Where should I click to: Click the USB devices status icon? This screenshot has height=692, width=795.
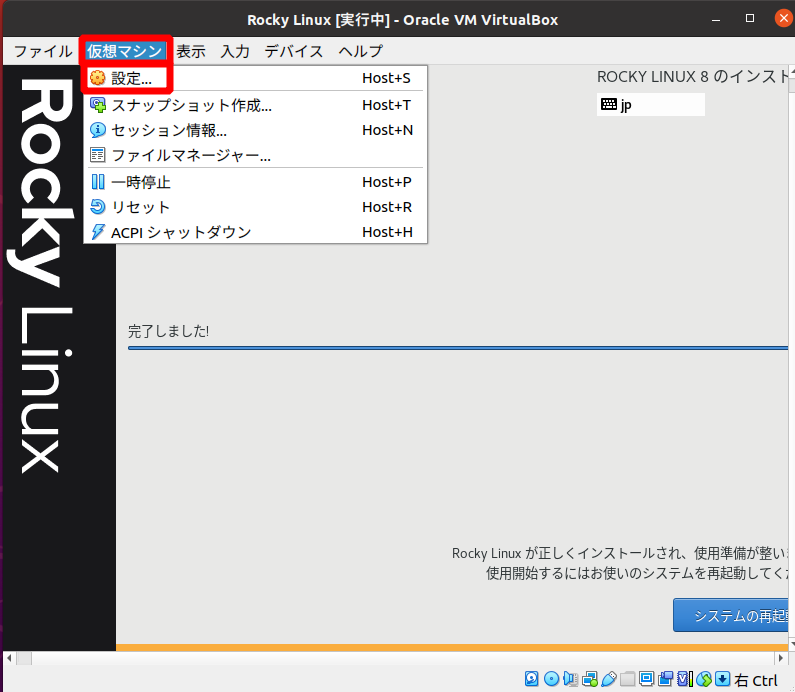pos(608,678)
